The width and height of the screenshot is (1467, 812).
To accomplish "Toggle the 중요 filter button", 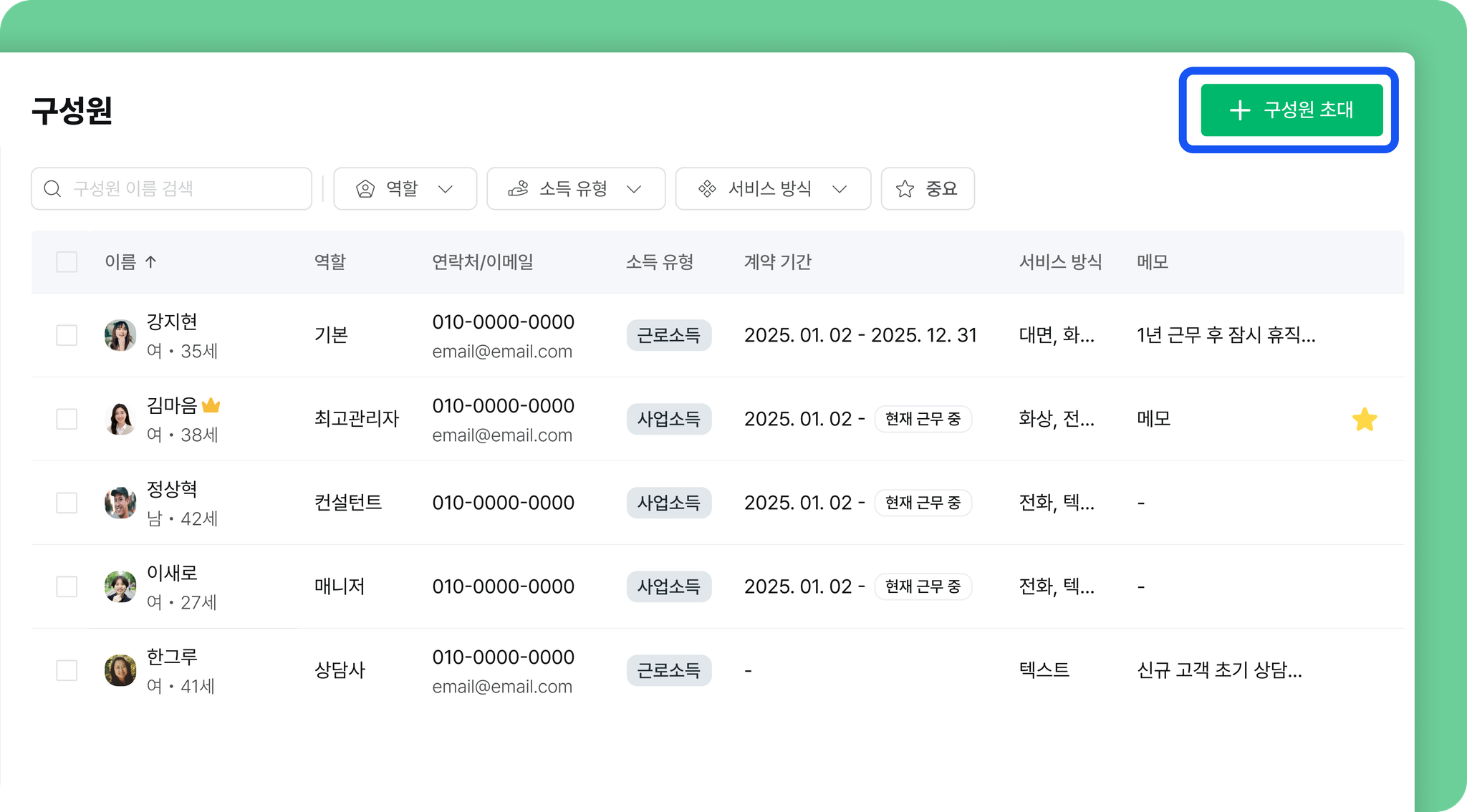I will (x=928, y=188).
